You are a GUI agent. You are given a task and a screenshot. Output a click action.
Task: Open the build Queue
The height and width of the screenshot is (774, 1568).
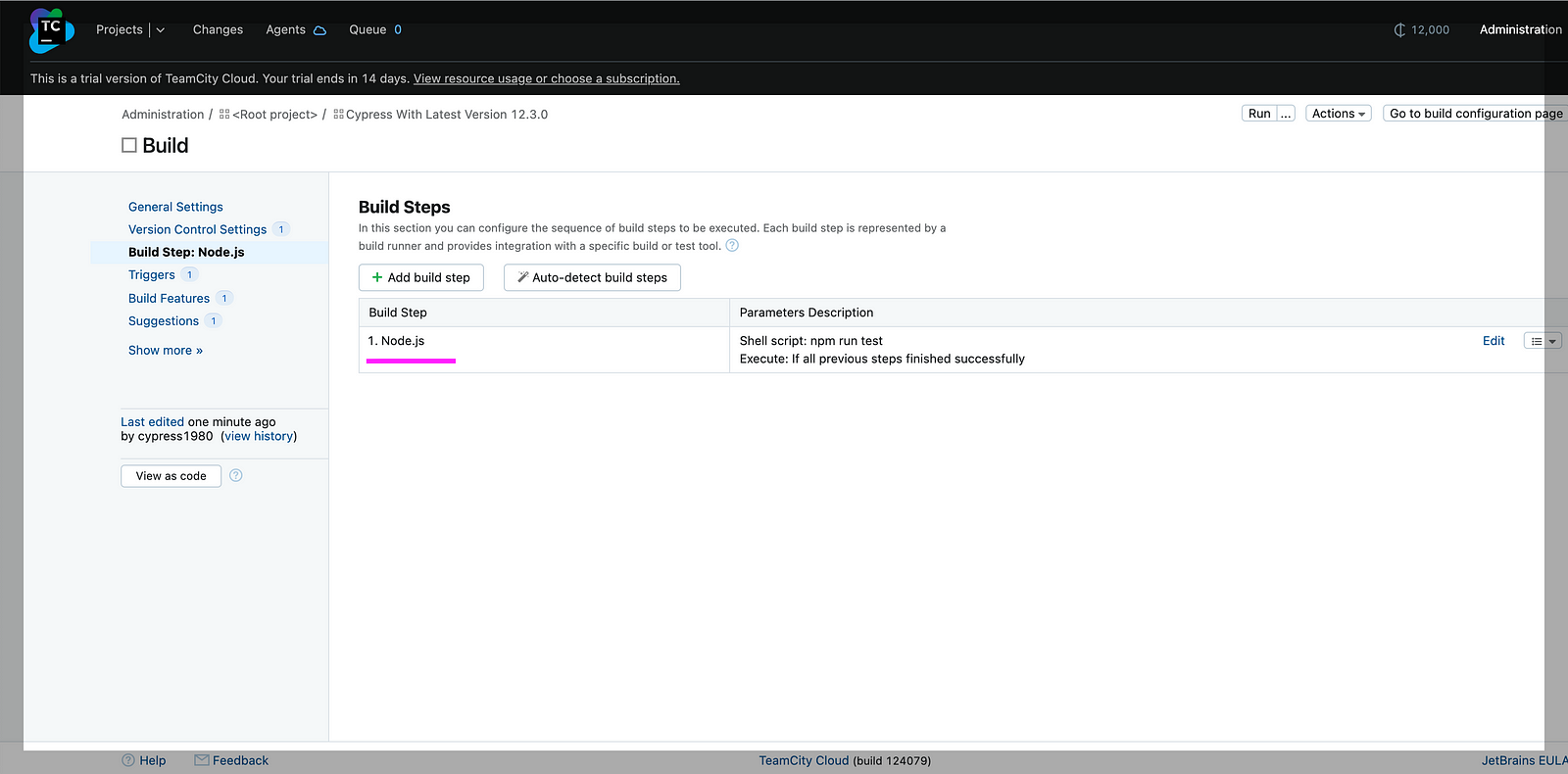click(x=375, y=30)
